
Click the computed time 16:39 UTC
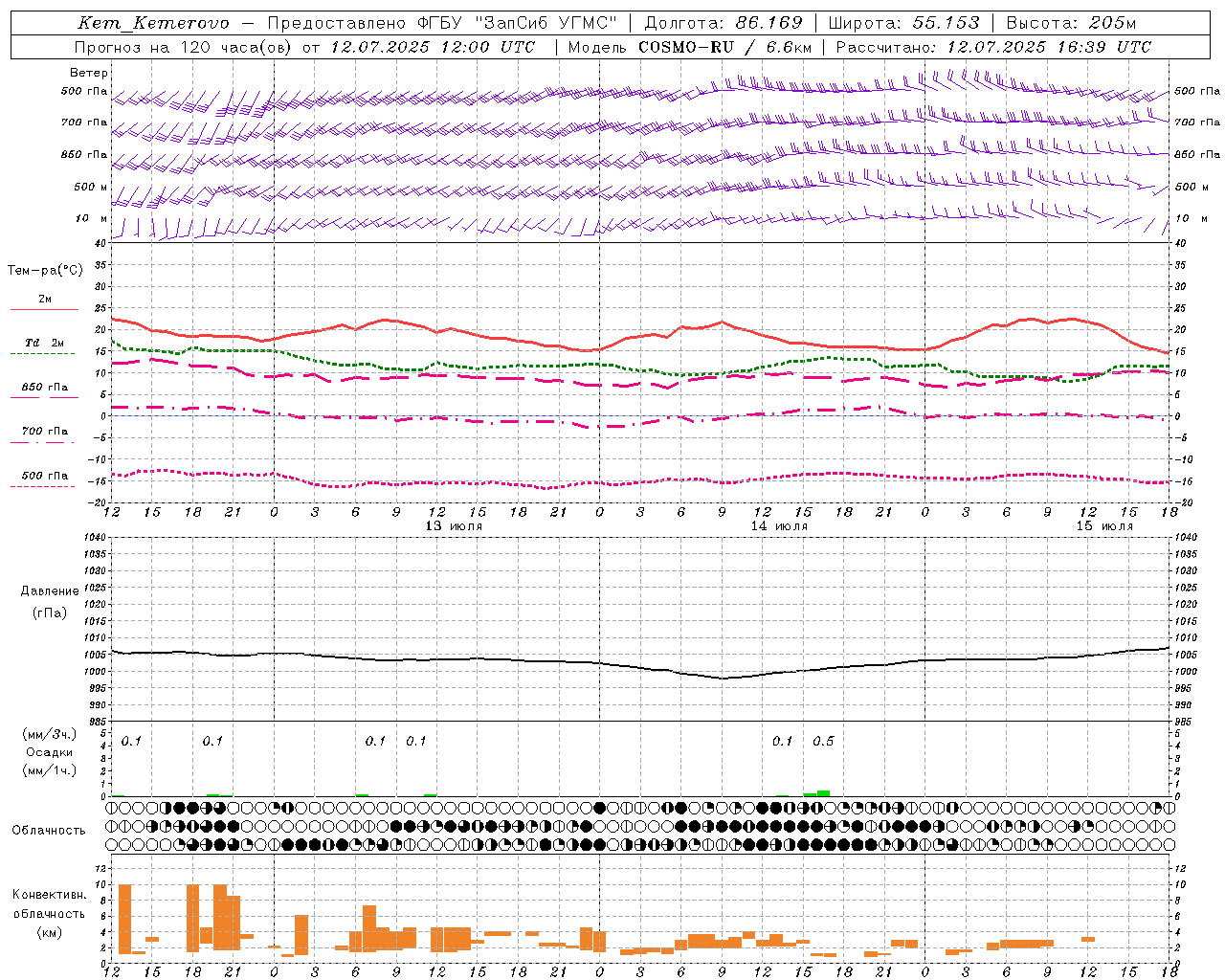pos(1105,47)
